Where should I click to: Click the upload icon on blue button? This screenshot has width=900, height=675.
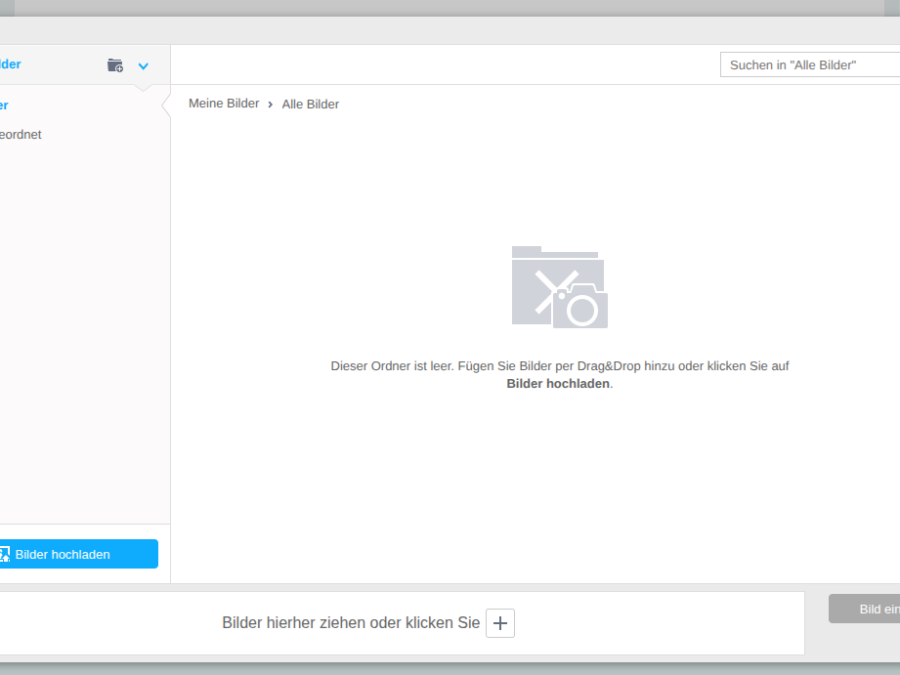pyautogui.click(x=3, y=554)
